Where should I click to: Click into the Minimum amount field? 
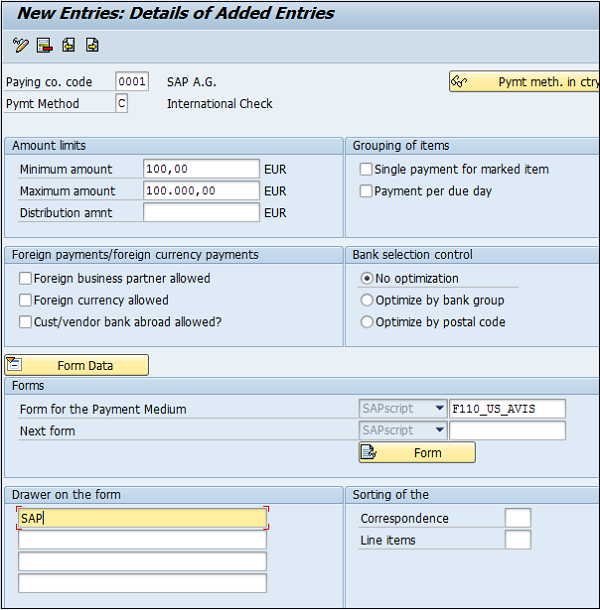[x=201, y=169]
